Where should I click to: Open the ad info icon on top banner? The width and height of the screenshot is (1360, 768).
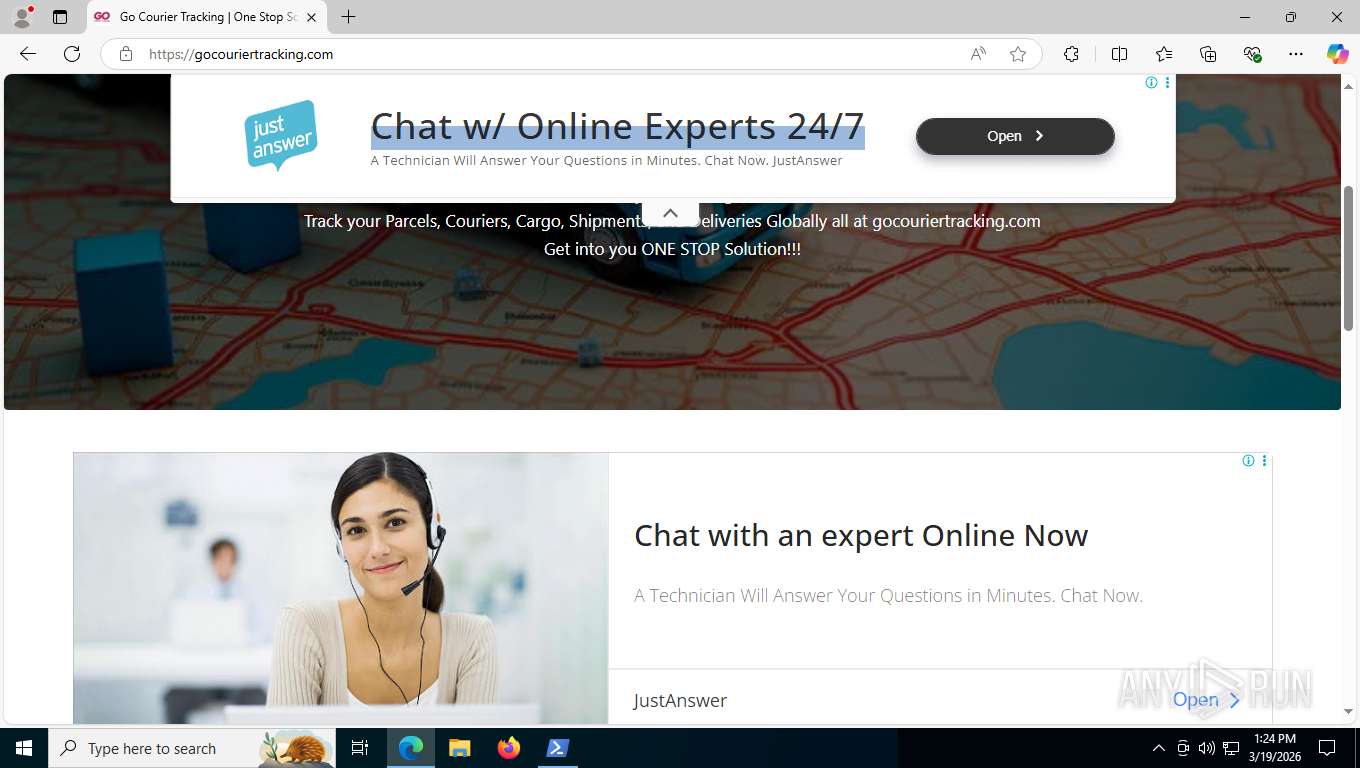pos(1151,83)
